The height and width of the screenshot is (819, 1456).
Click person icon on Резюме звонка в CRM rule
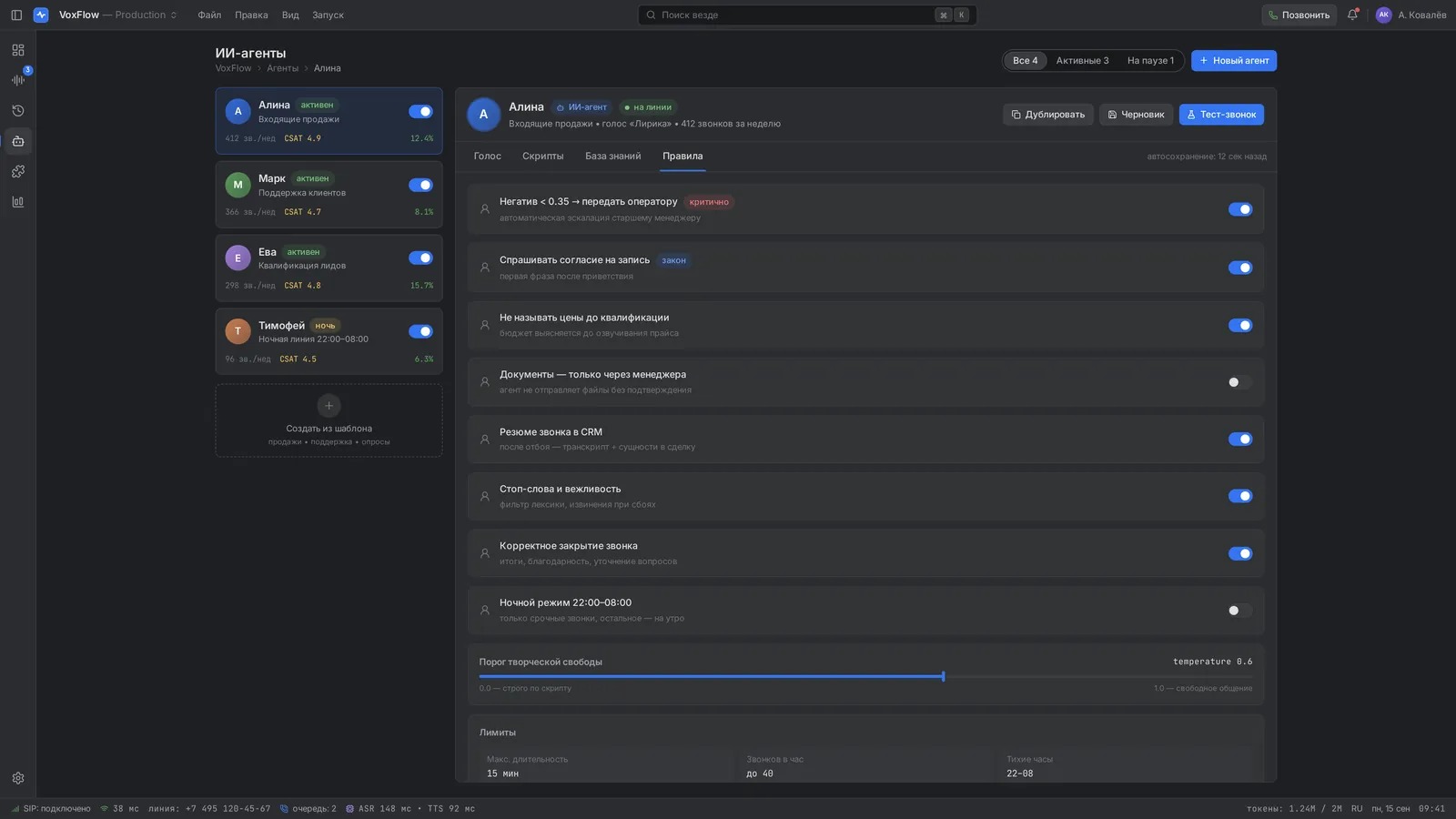point(485,439)
